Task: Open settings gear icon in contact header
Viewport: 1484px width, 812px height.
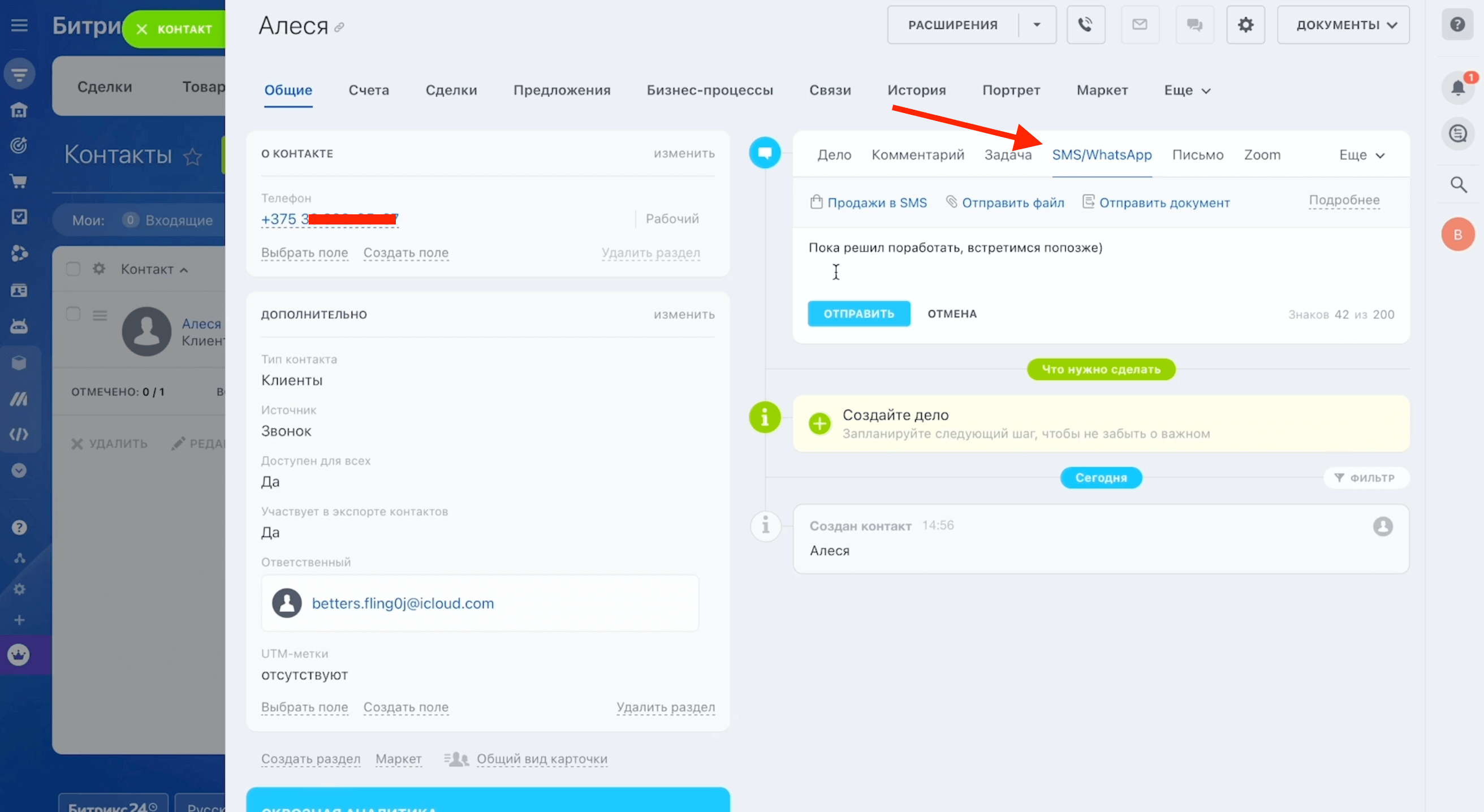Action: pyautogui.click(x=1245, y=25)
